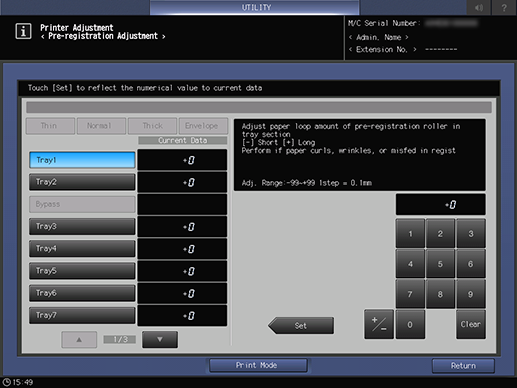This screenshot has width=517, height=388.
Task: Select the Normal paper type tab
Action: [101, 126]
